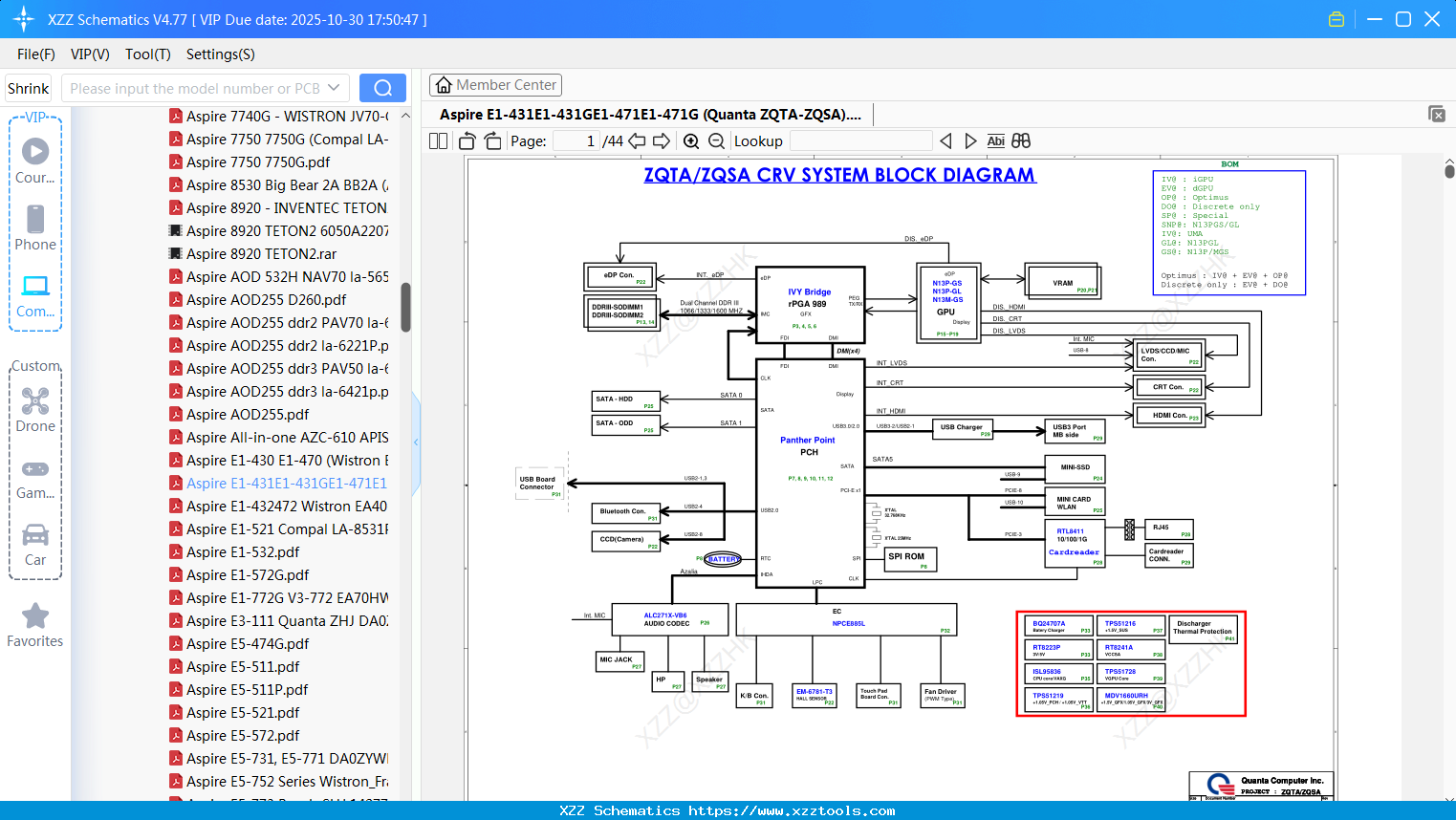Click the briefcase icon in title bar

[1336, 19]
